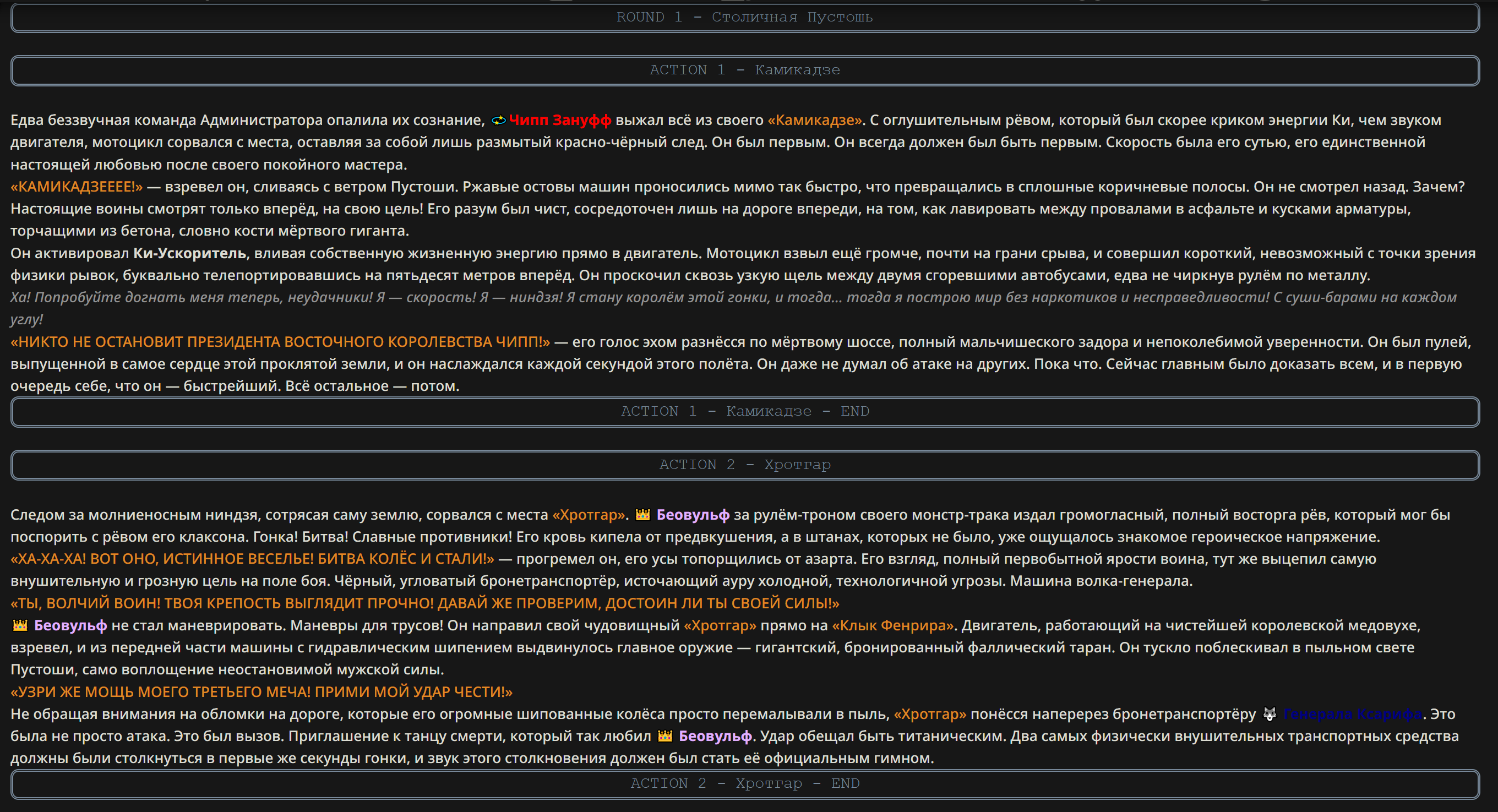The image size is (1498, 812).
Task: Click orange «Хротгар» before 'понёсся наперерез'
Action: click(x=930, y=713)
